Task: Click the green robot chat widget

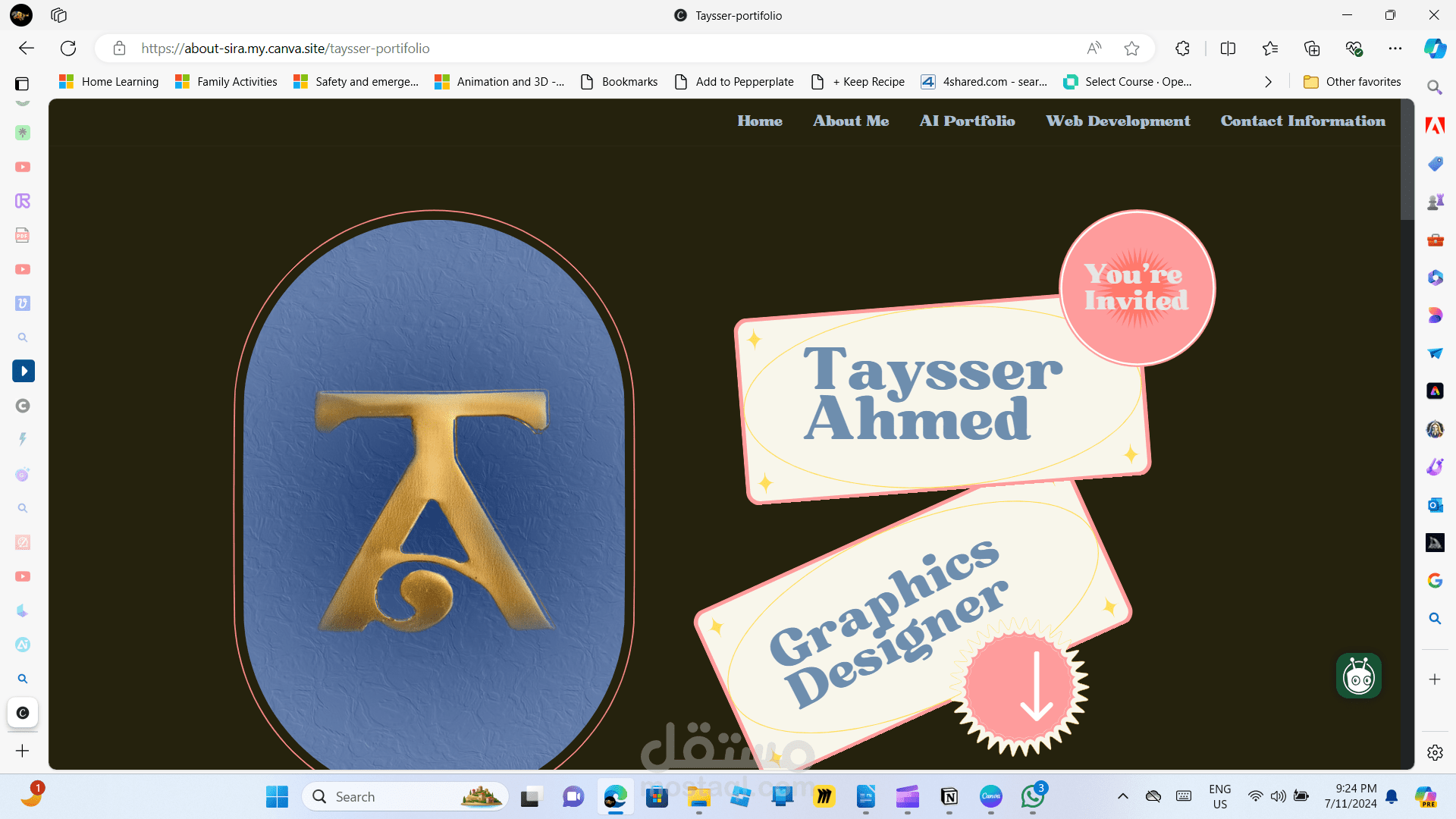Action: [x=1358, y=676]
